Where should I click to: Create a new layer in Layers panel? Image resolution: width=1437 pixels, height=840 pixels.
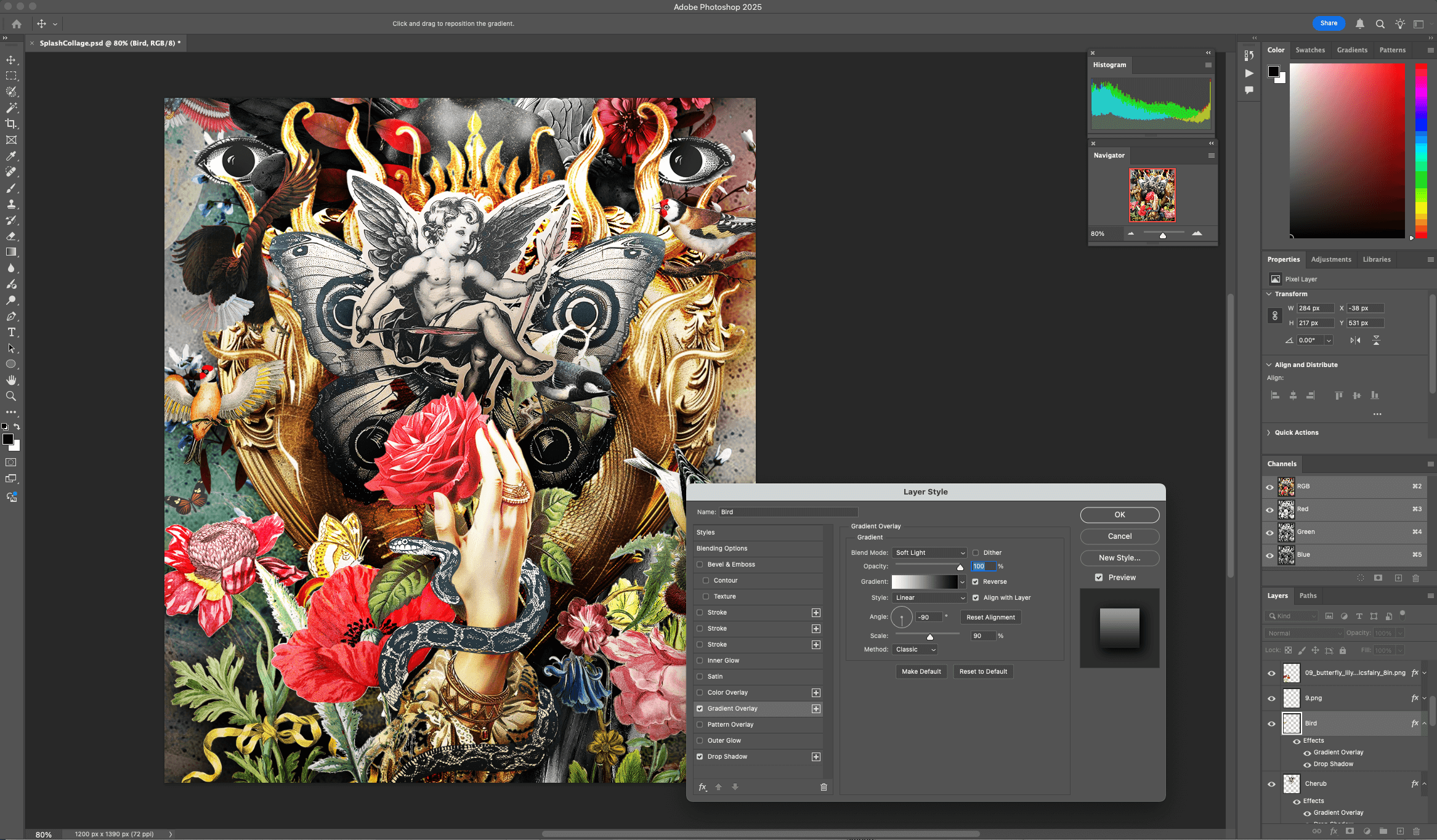1399,831
